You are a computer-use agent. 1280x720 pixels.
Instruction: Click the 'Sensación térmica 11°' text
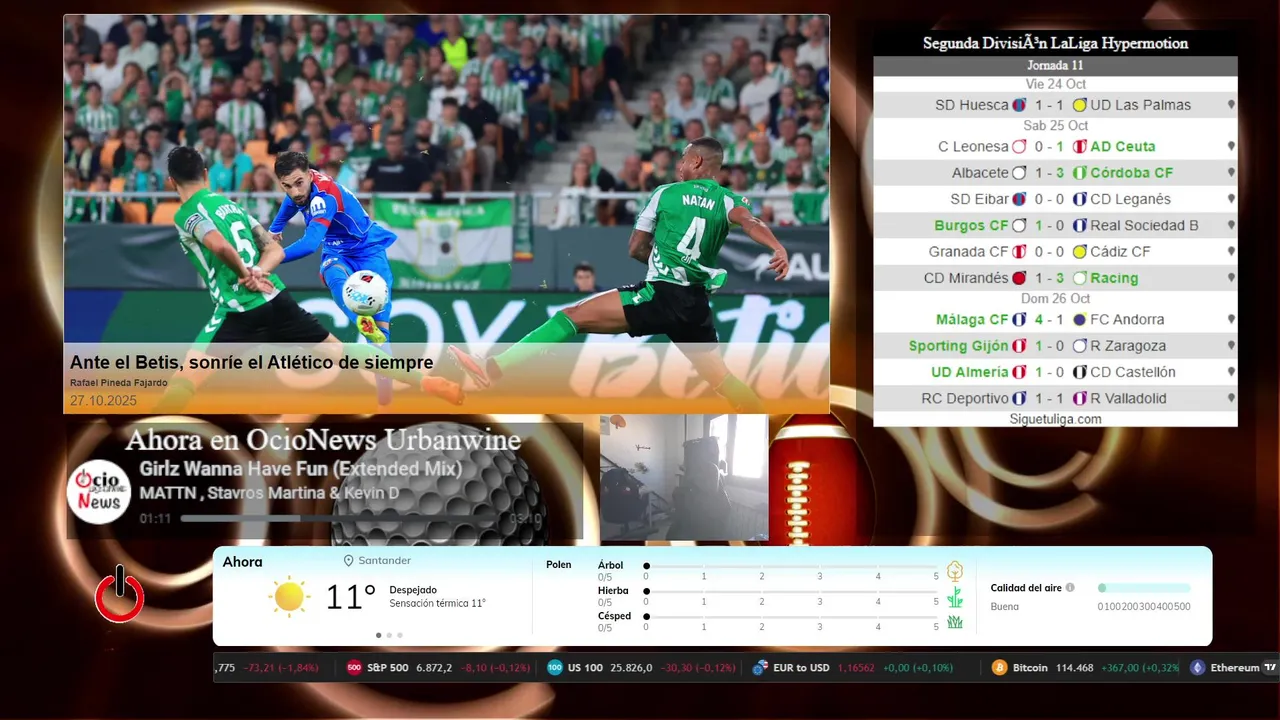pyautogui.click(x=437, y=604)
